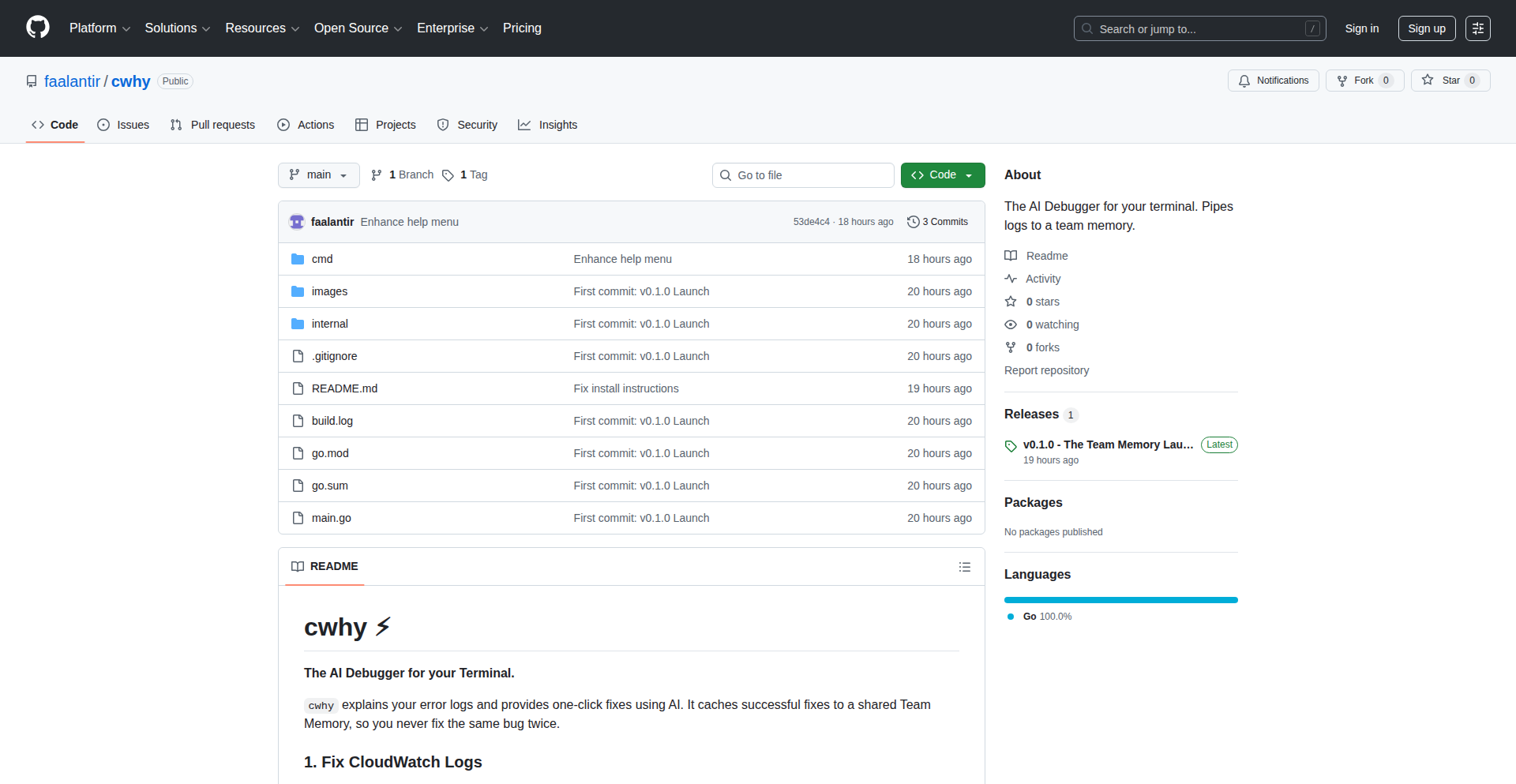Image resolution: width=1516 pixels, height=784 pixels.
Task: Click the release tag icon for v0.1.0
Action: [x=1011, y=446]
